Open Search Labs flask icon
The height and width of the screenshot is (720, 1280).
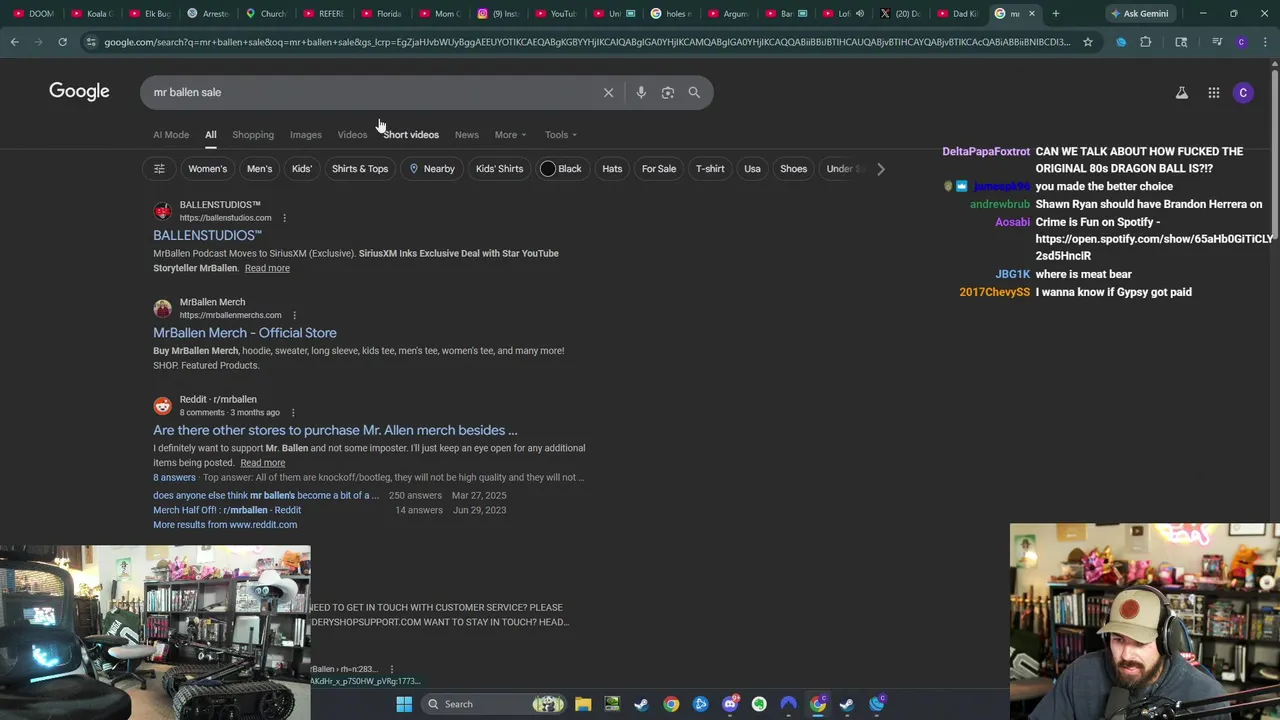[1182, 93]
